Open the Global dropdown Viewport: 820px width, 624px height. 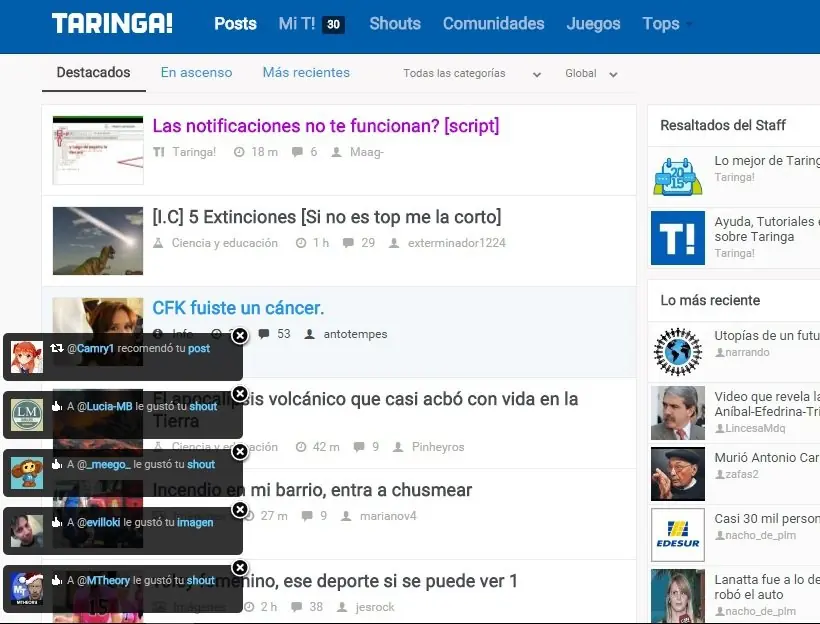tap(591, 73)
